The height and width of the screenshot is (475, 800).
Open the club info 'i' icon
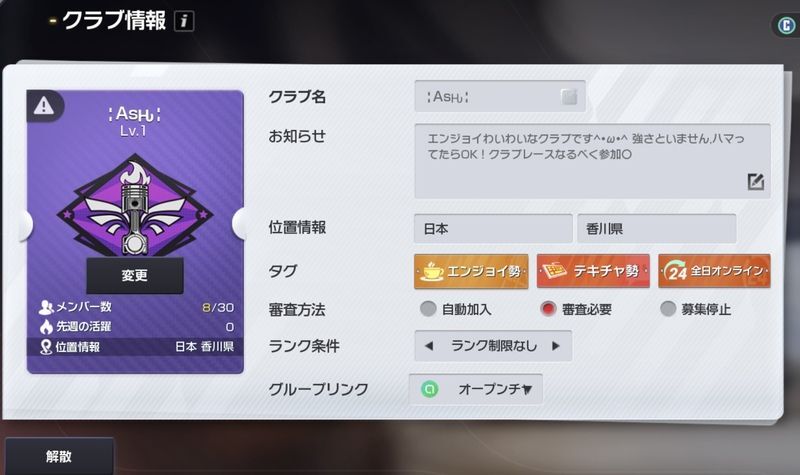(184, 21)
